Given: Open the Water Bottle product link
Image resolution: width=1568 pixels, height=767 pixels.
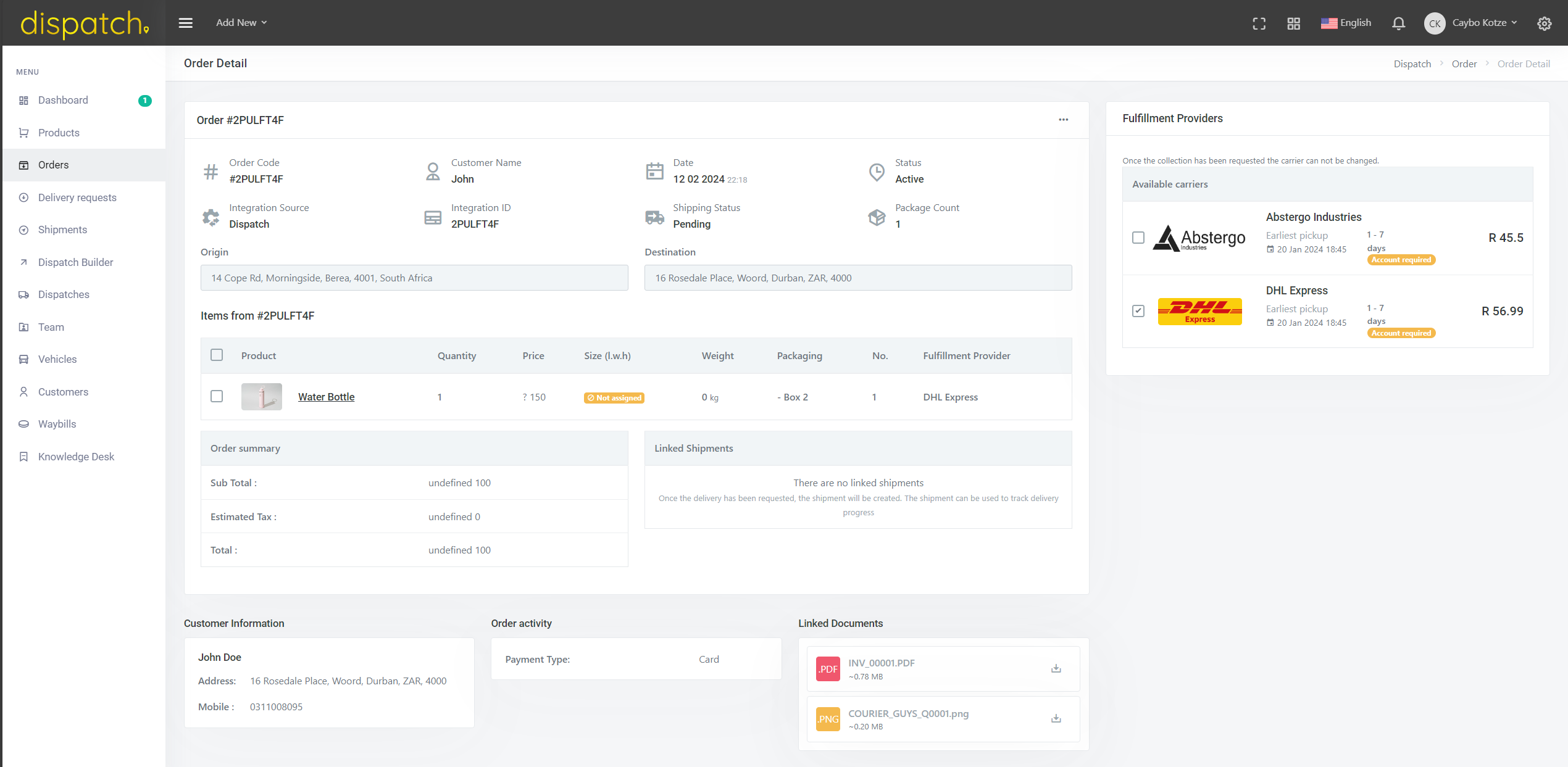Looking at the screenshot, I should point(326,397).
